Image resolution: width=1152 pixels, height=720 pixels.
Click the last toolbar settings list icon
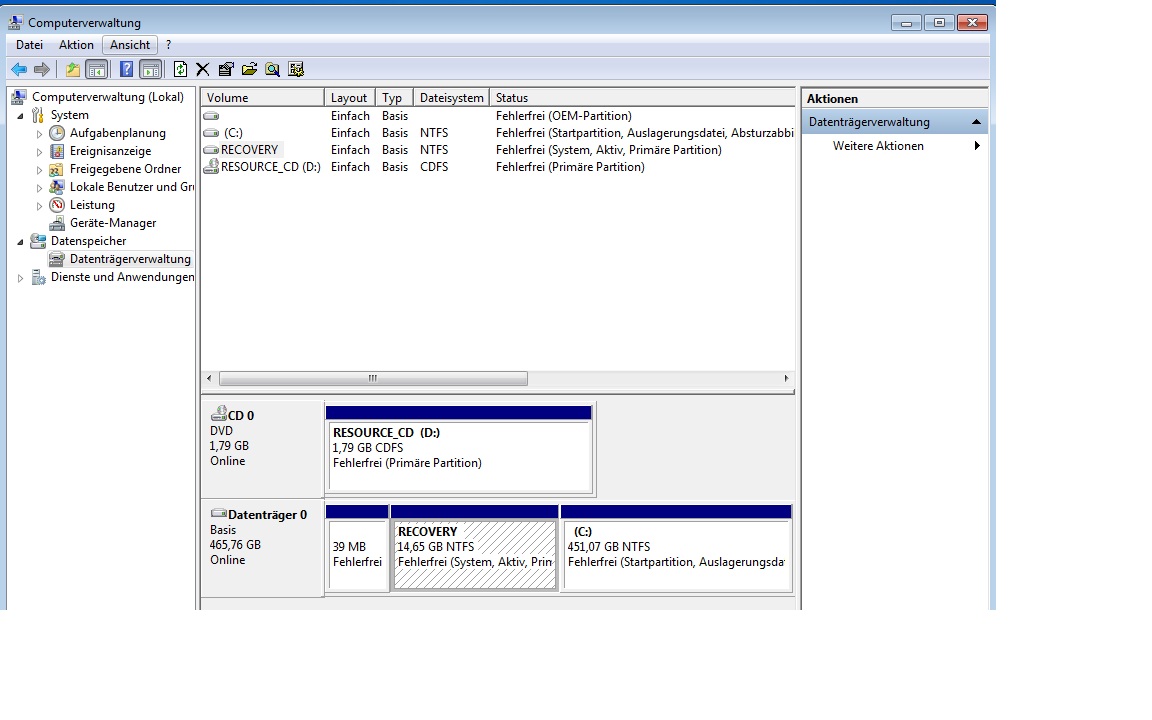[296, 70]
